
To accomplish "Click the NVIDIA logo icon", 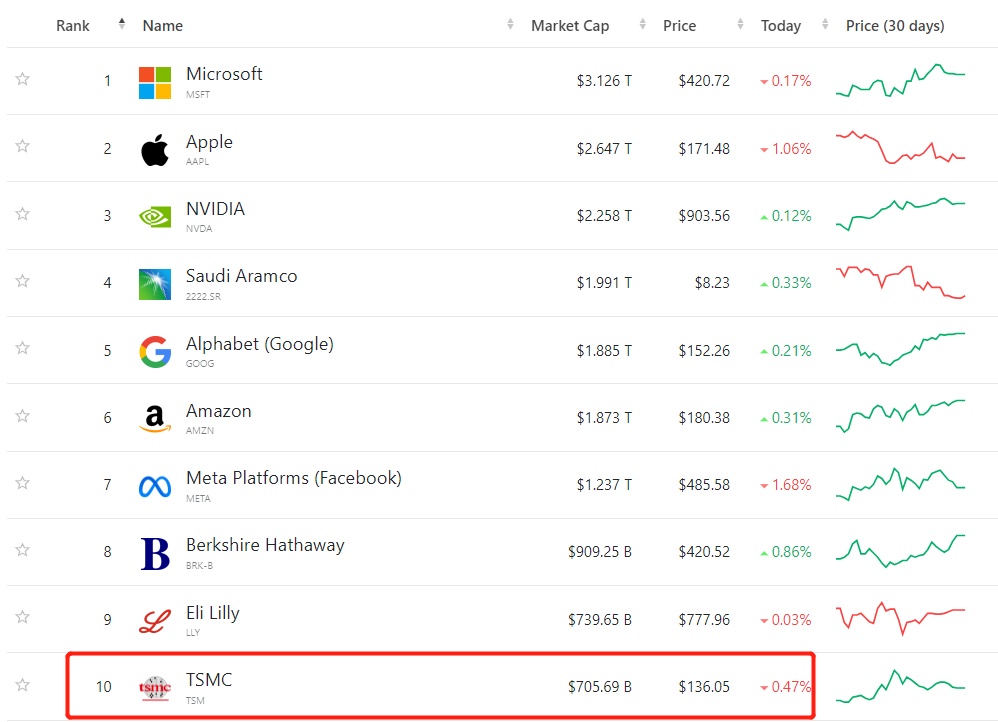I will point(155,216).
